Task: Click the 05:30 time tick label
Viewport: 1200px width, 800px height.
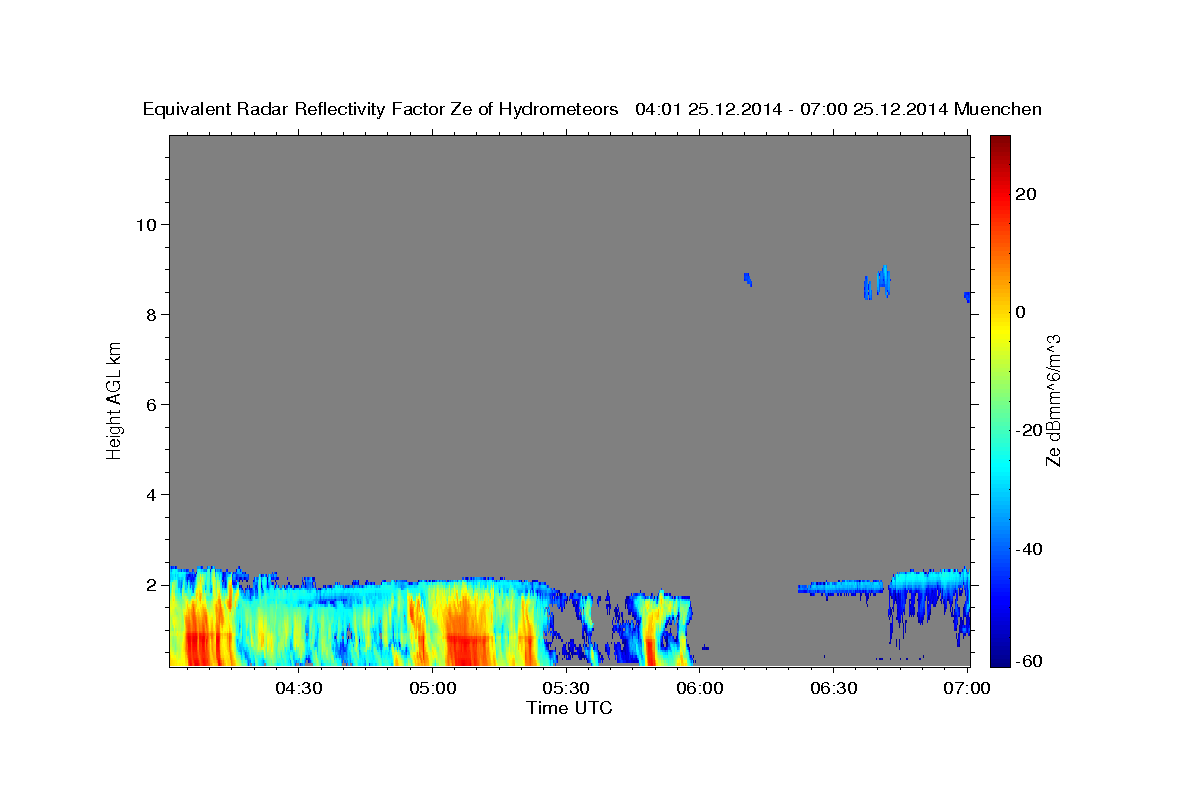Action: 566,688
